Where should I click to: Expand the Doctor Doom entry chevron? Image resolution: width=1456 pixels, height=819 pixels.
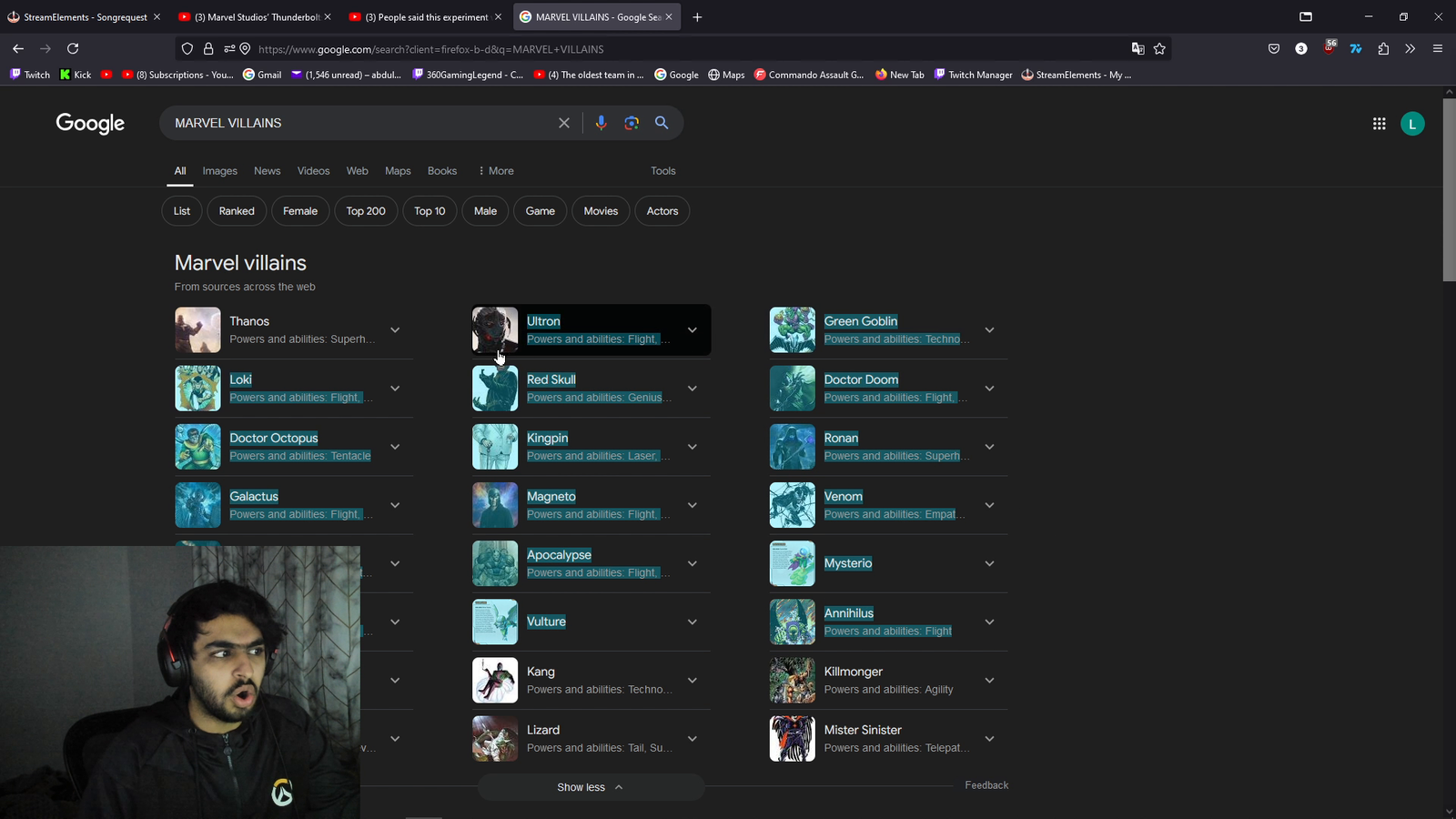(x=989, y=389)
